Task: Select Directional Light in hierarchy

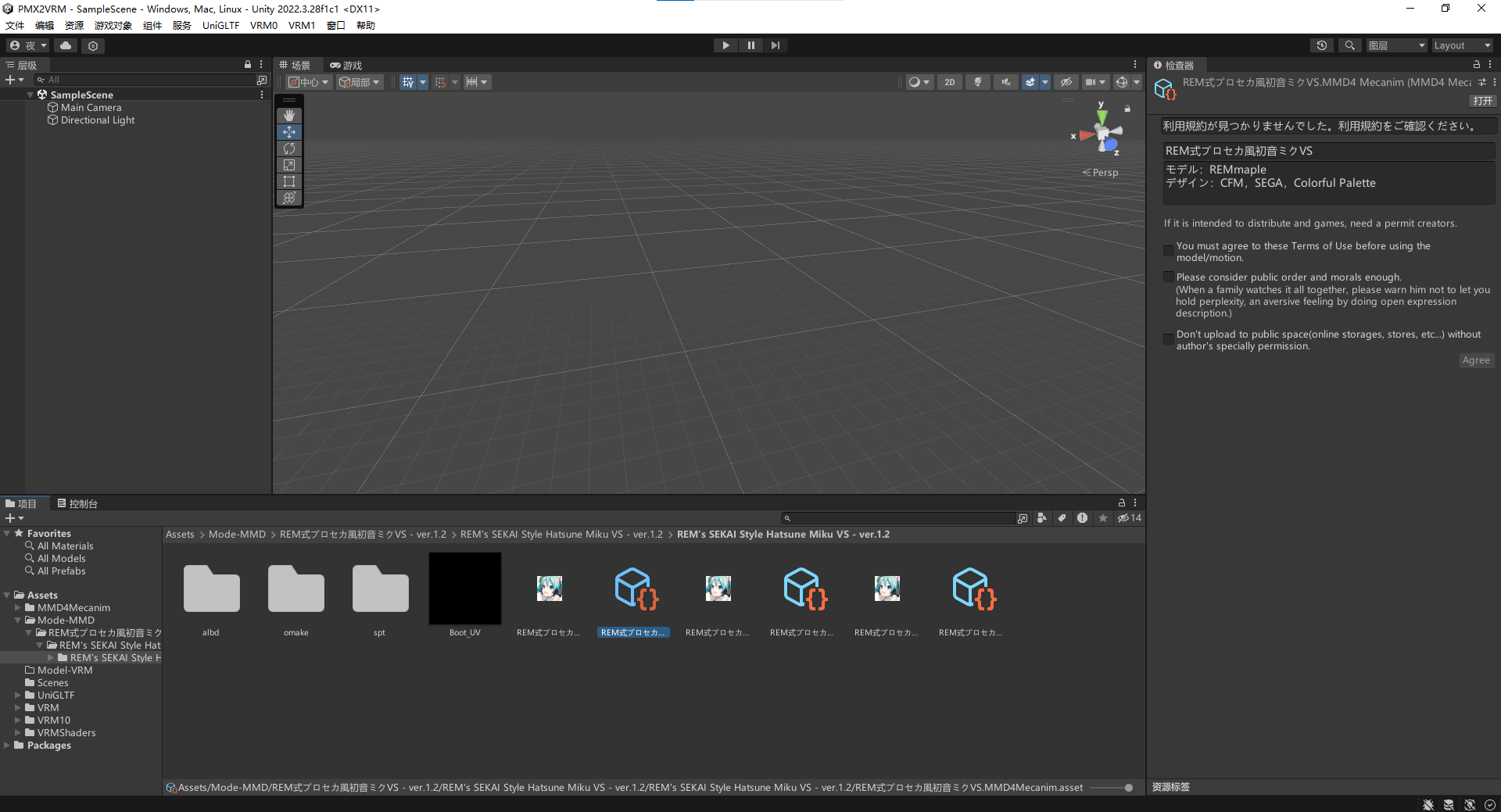Action: point(98,120)
